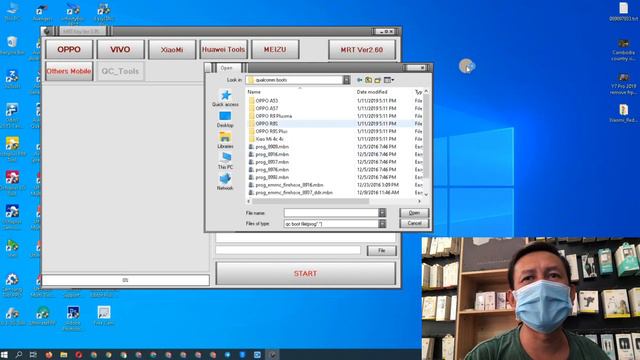640x360 pixels.
Task: Click Open in the file dialog
Action: pos(414,213)
